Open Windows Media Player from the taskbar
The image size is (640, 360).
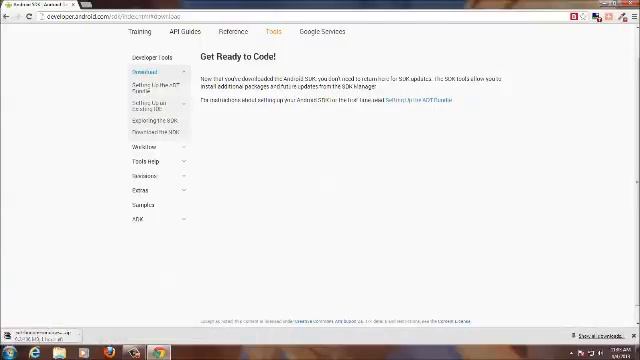[84, 352]
